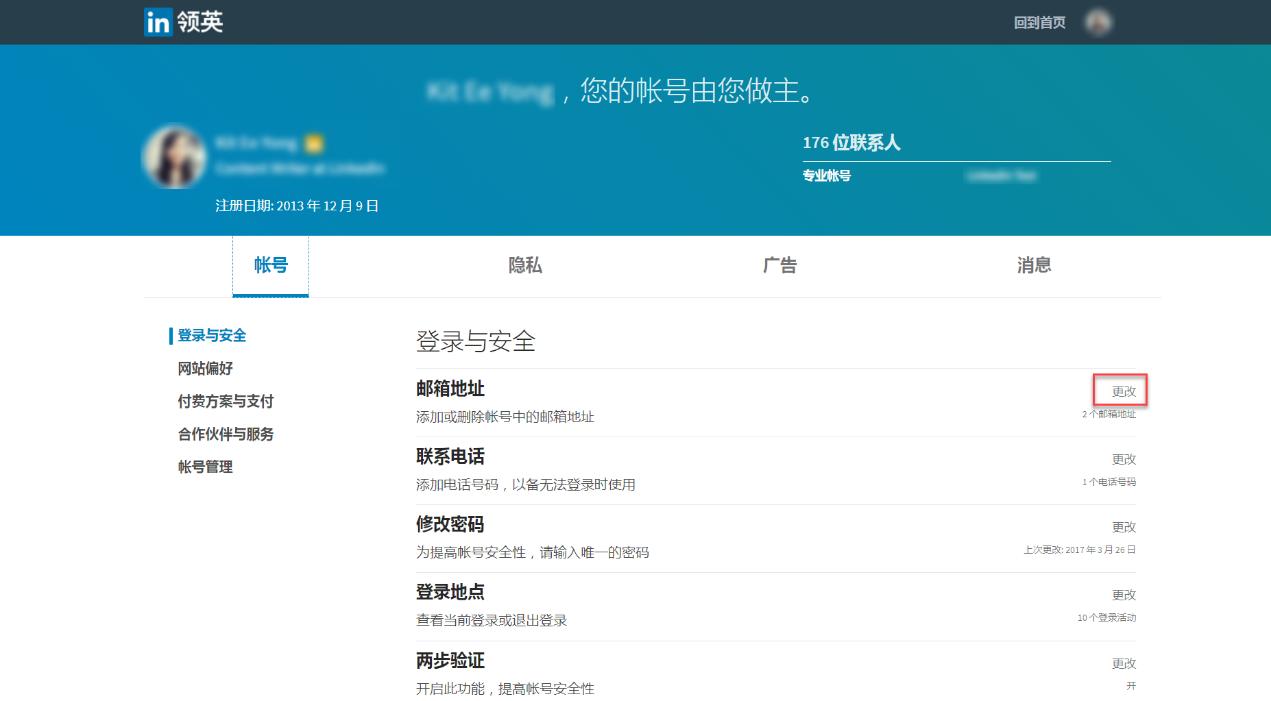Click 更改 for 联系电话
The image size is (1271, 701).
(x=1125, y=459)
